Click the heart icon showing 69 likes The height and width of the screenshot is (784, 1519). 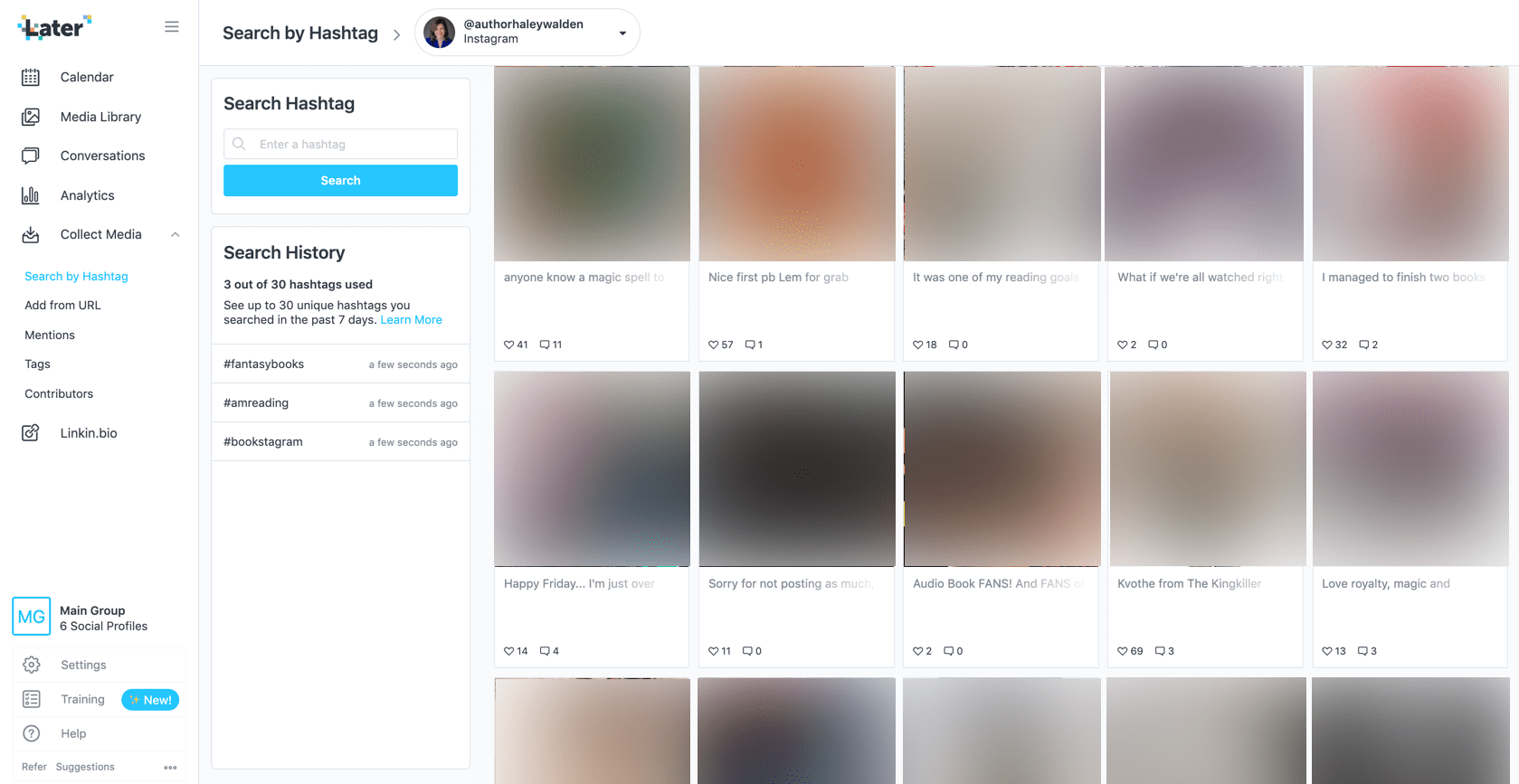pyautogui.click(x=1122, y=651)
